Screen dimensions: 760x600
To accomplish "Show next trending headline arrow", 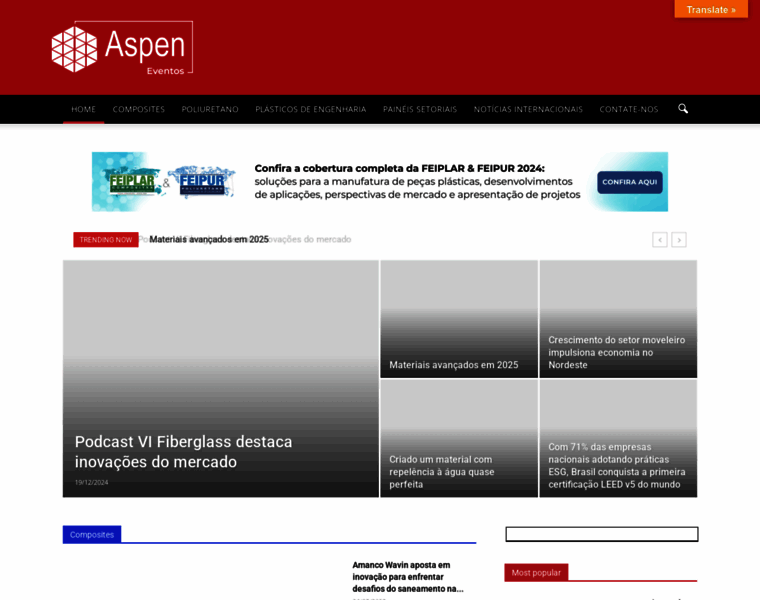I will 679,239.
